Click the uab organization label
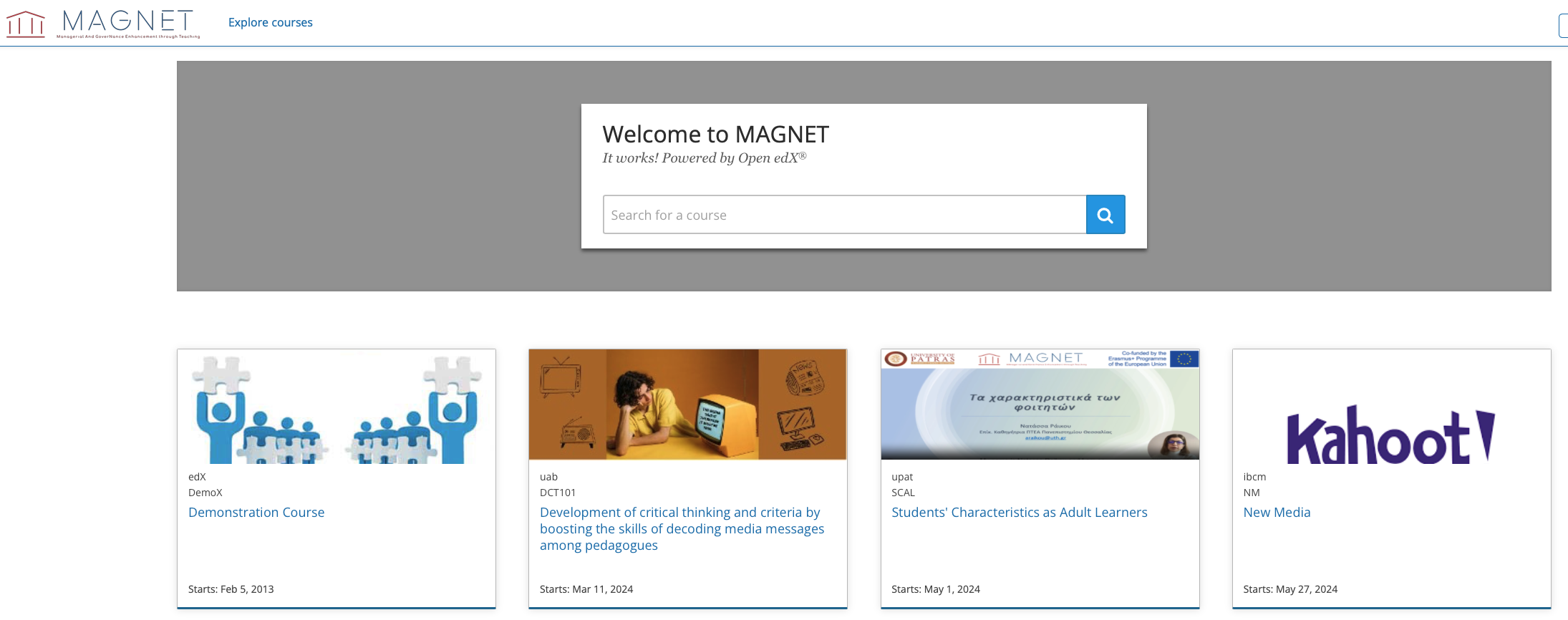This screenshot has height=620, width=1568. (x=548, y=477)
